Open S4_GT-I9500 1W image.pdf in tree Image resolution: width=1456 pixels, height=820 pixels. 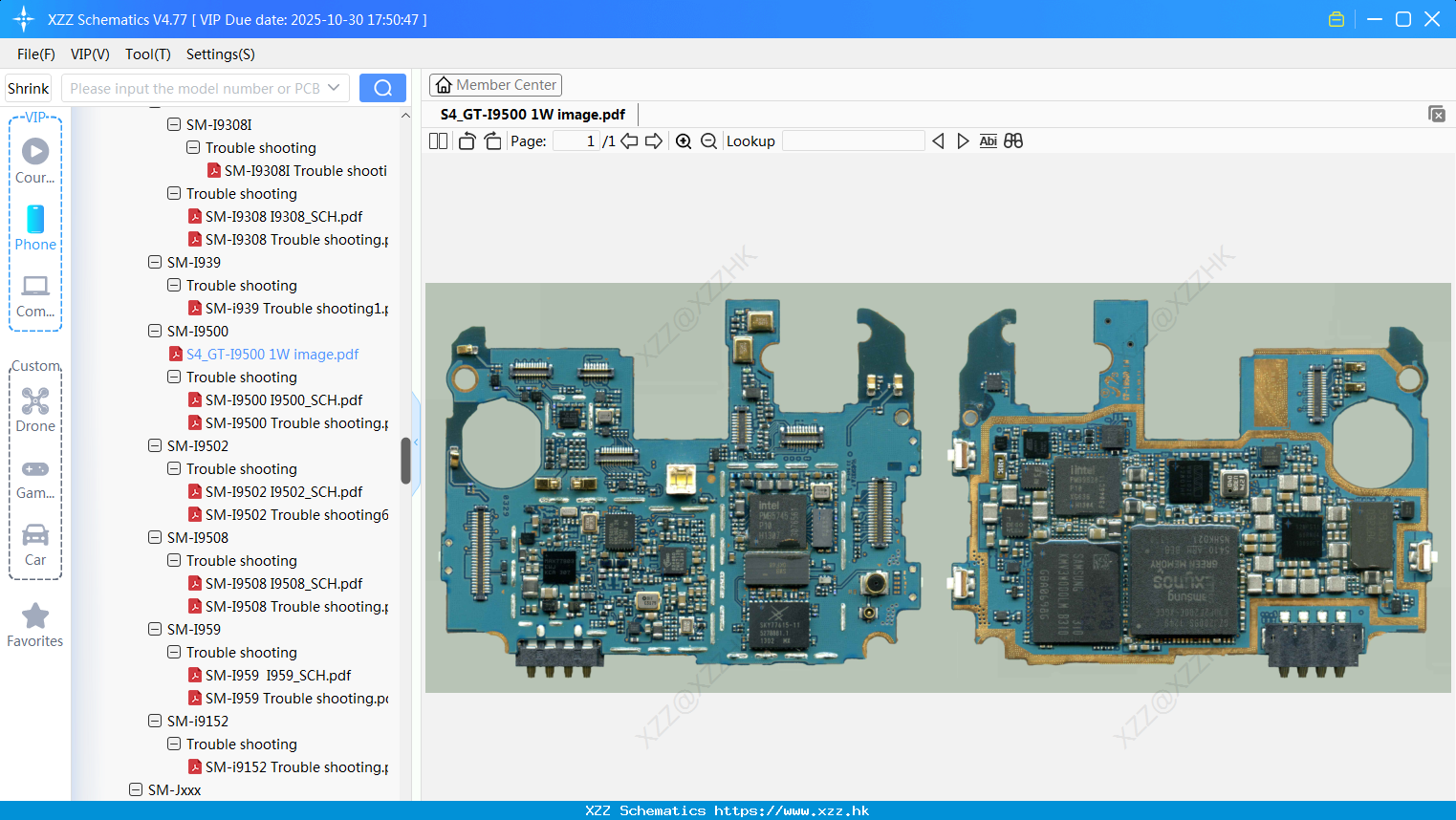point(272,354)
